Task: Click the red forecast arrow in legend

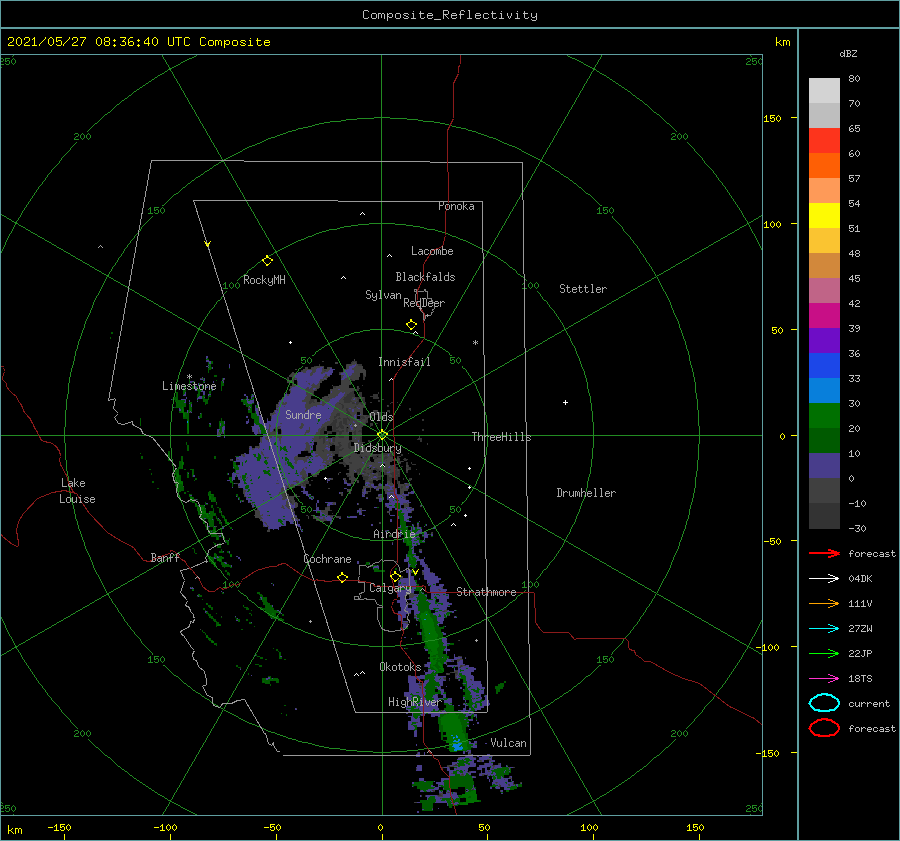Action: 824,553
